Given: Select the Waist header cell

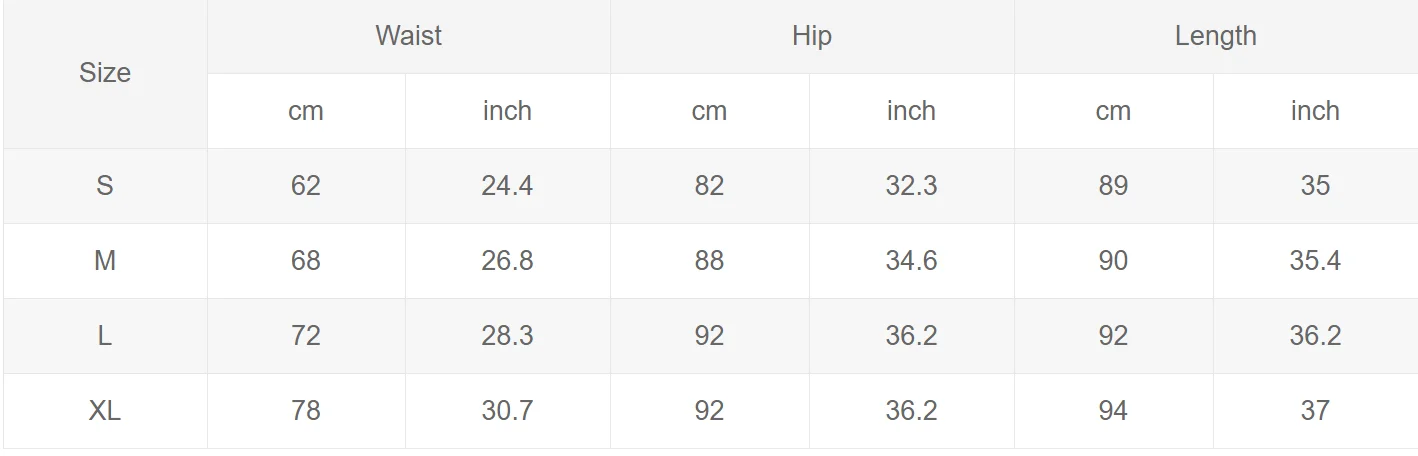Looking at the screenshot, I should coord(409,37).
